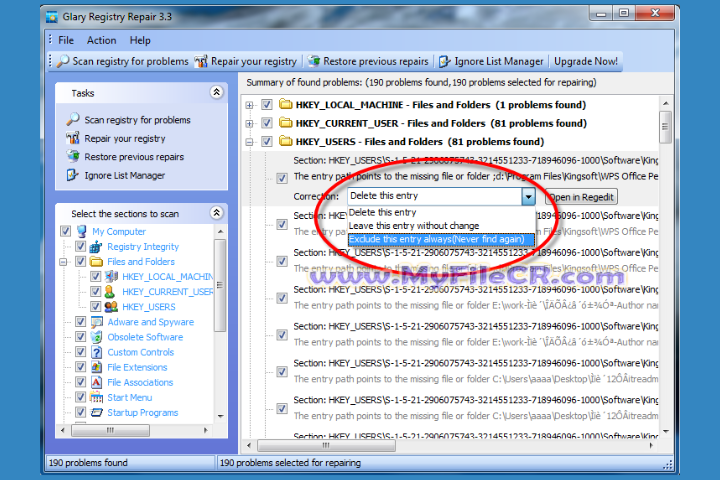Click the Scan registry icon in Tasks panel
Image resolution: width=720 pixels, height=480 pixels.
pyautogui.click(x=73, y=119)
